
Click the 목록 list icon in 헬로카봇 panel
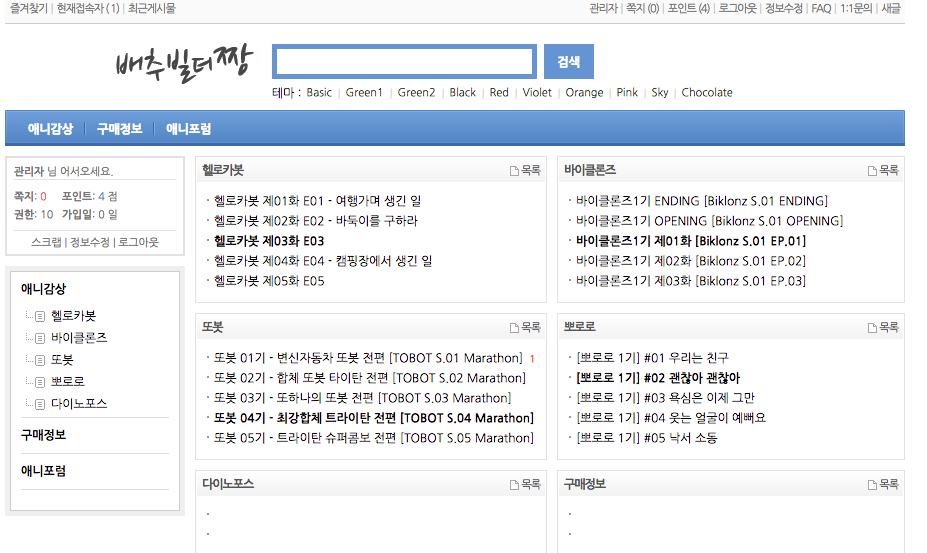pyautogui.click(x=515, y=171)
